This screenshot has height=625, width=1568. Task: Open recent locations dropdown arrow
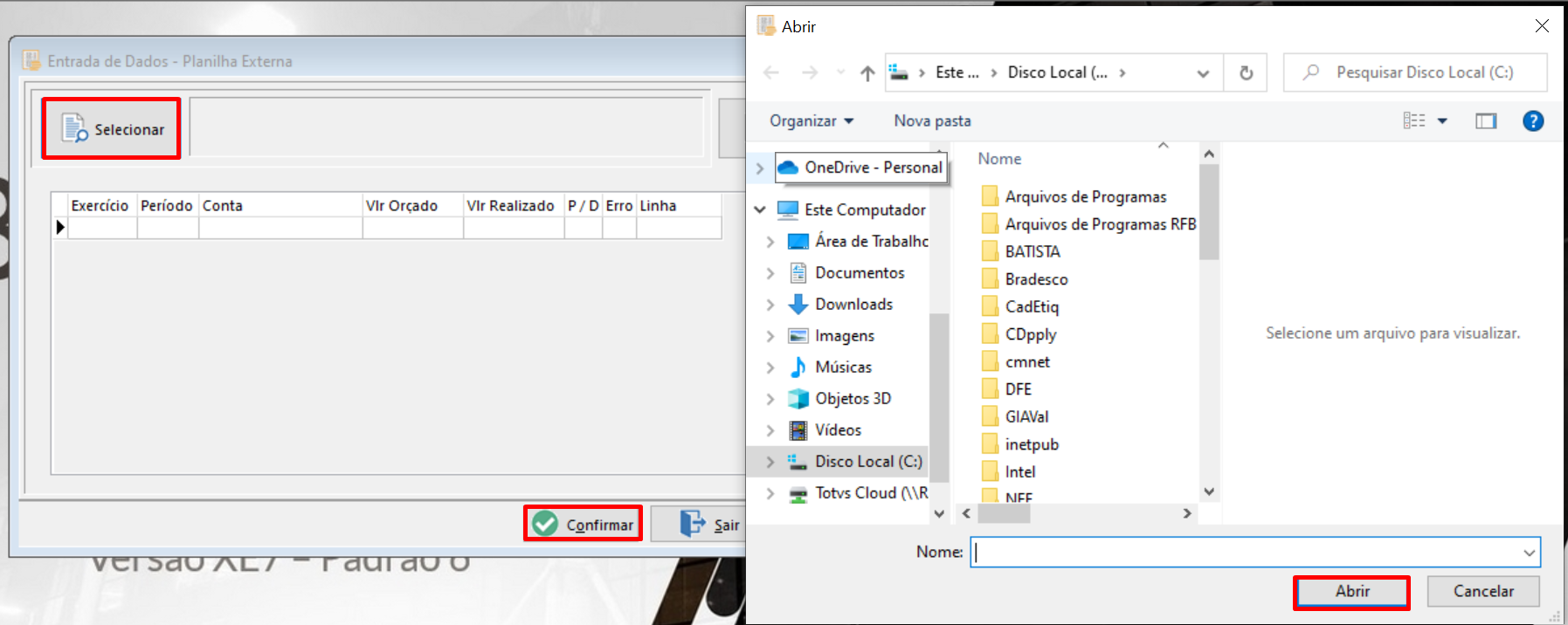pos(840,72)
